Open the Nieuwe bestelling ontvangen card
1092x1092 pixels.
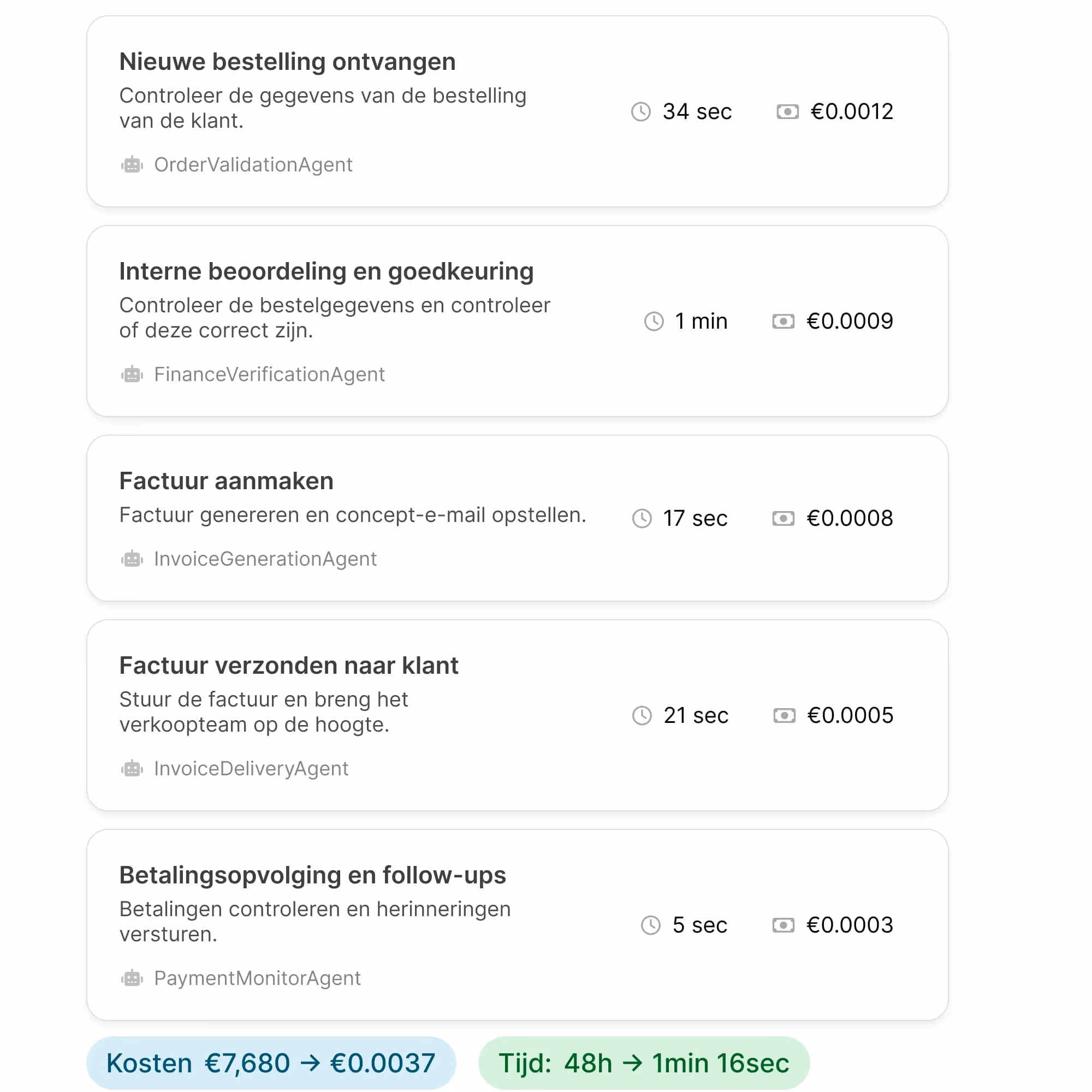click(518, 111)
